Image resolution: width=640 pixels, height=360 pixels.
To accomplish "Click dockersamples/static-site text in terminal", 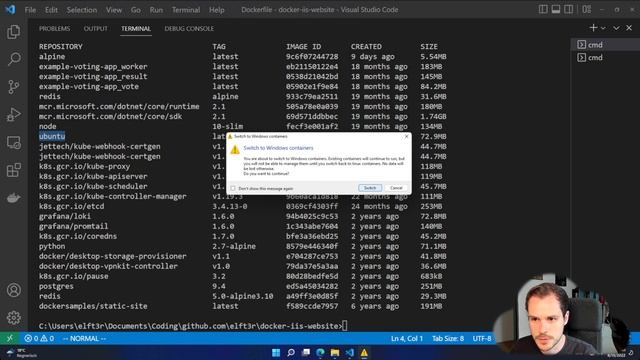I will pos(93,306).
